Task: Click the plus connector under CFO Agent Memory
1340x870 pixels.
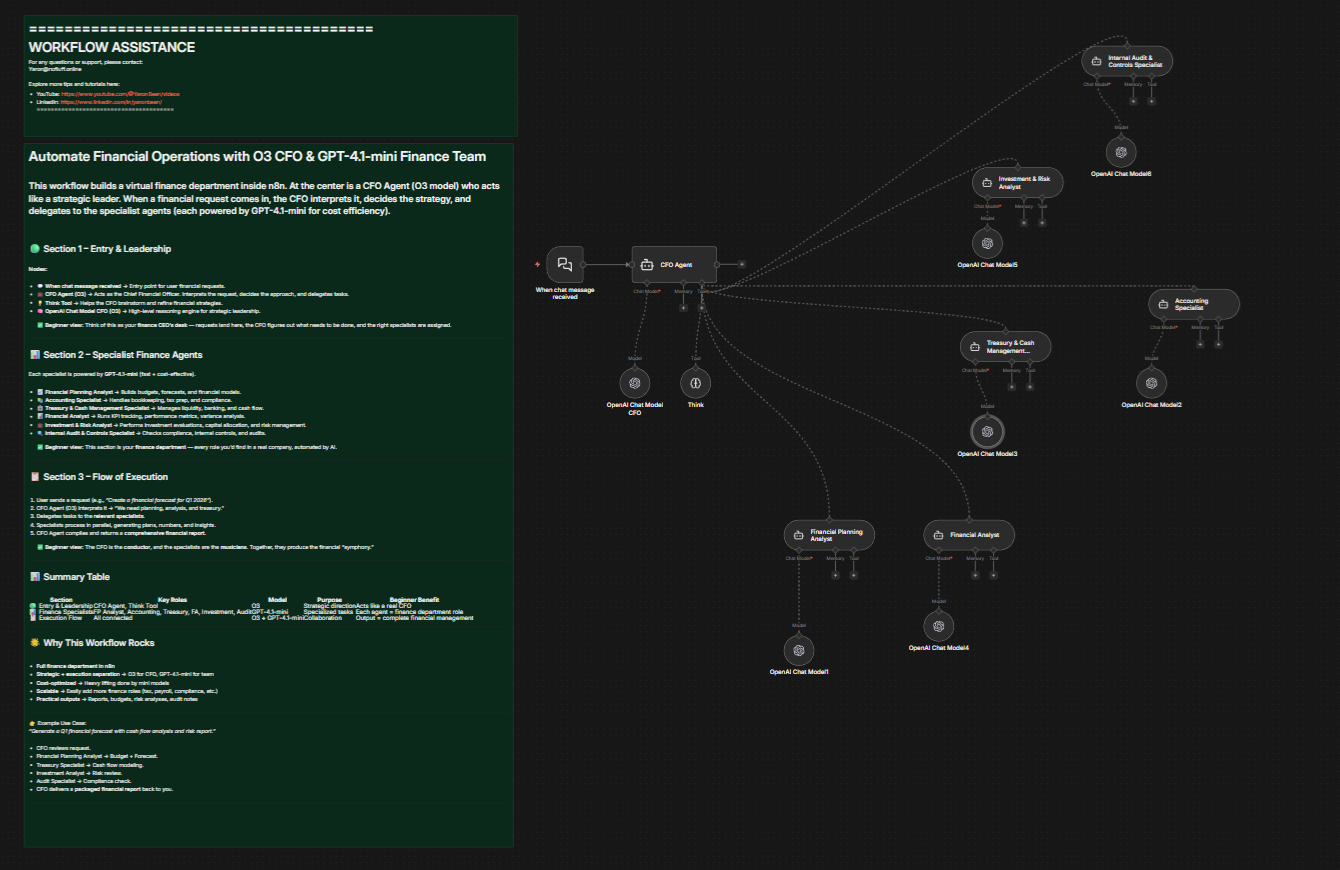Action: point(684,307)
